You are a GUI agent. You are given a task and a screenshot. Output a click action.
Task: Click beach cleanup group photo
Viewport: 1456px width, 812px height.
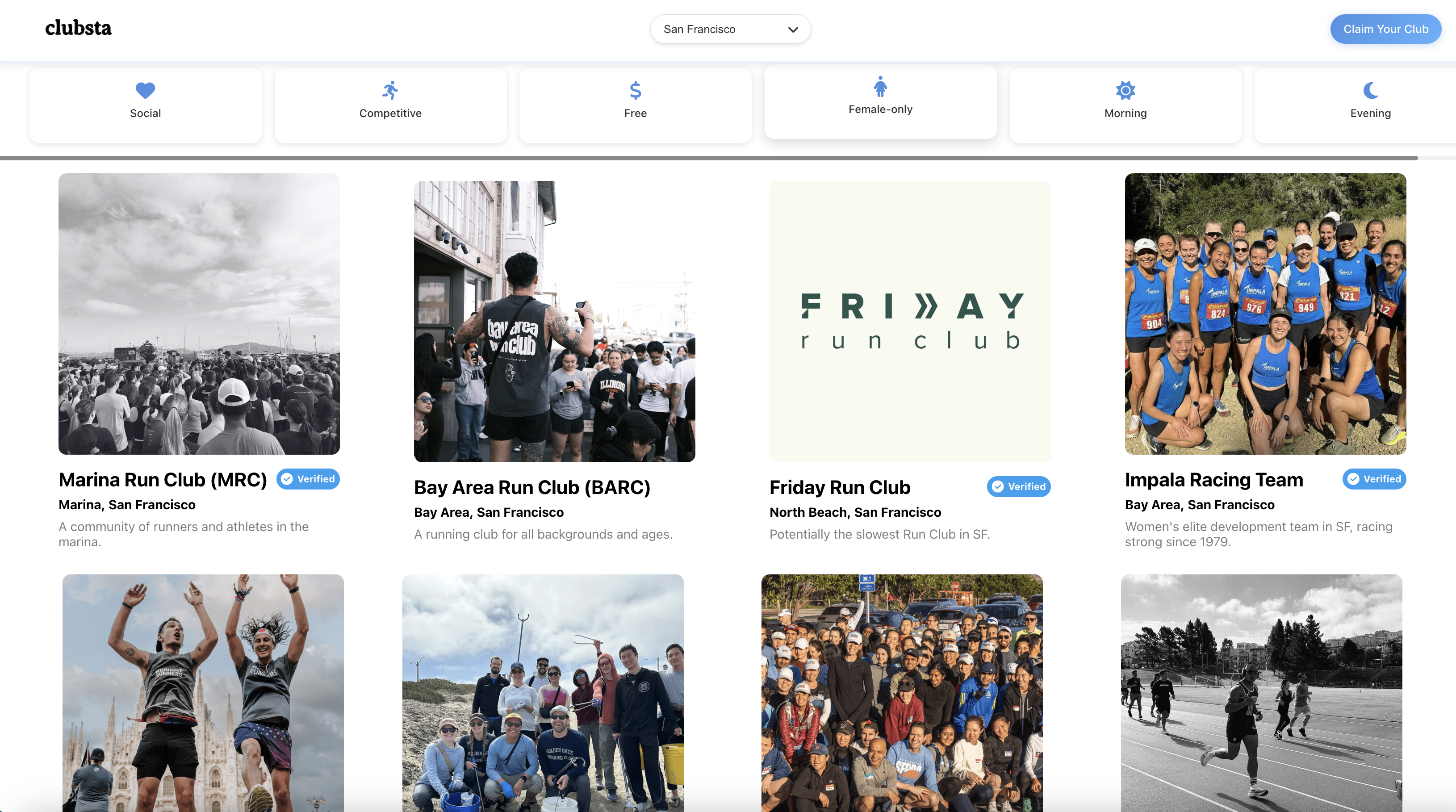[543, 693]
